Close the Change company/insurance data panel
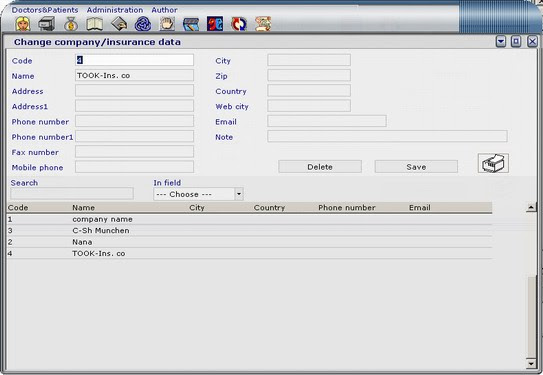This screenshot has height=375, width=543. (x=532, y=42)
